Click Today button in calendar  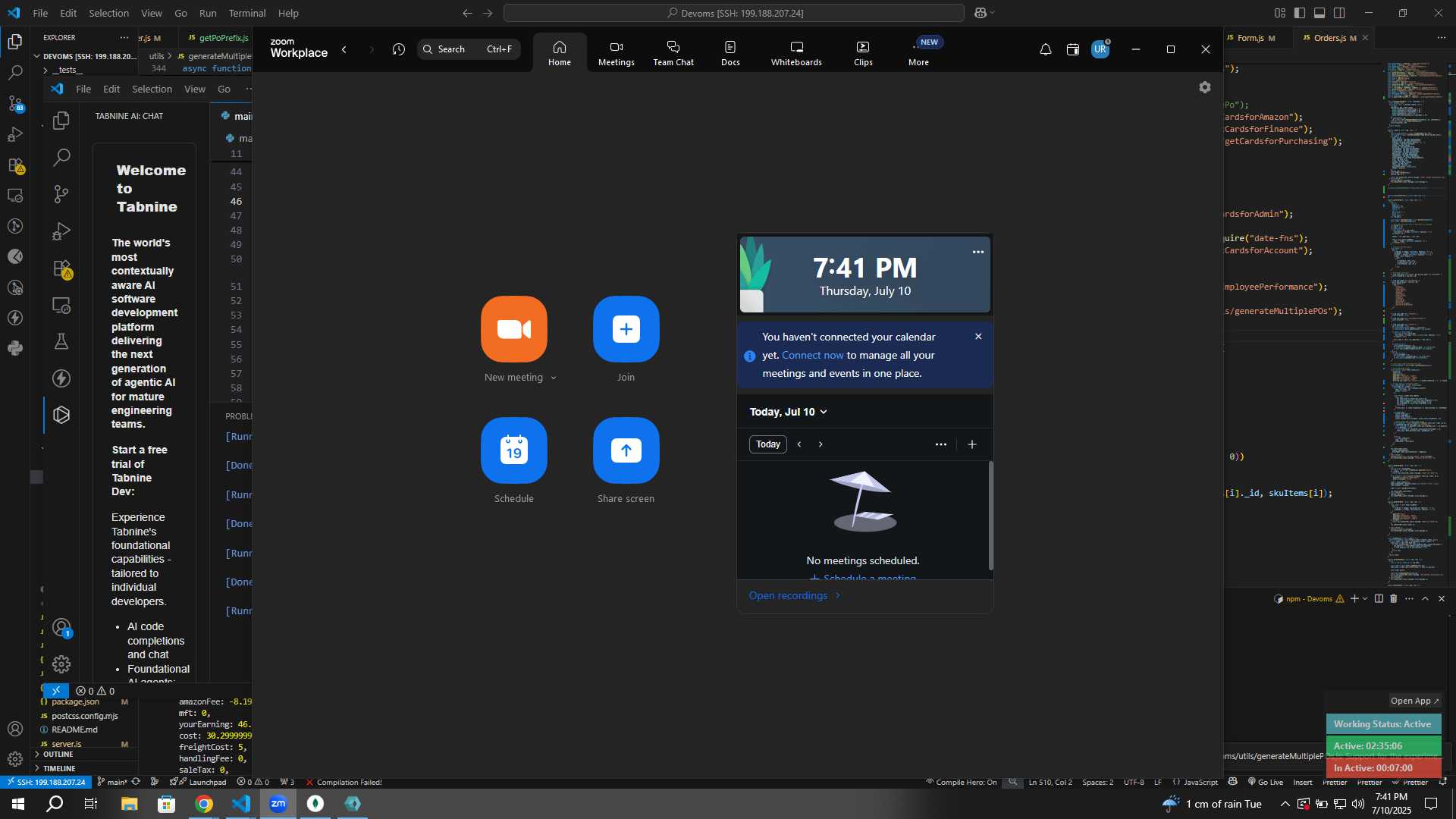(x=767, y=444)
